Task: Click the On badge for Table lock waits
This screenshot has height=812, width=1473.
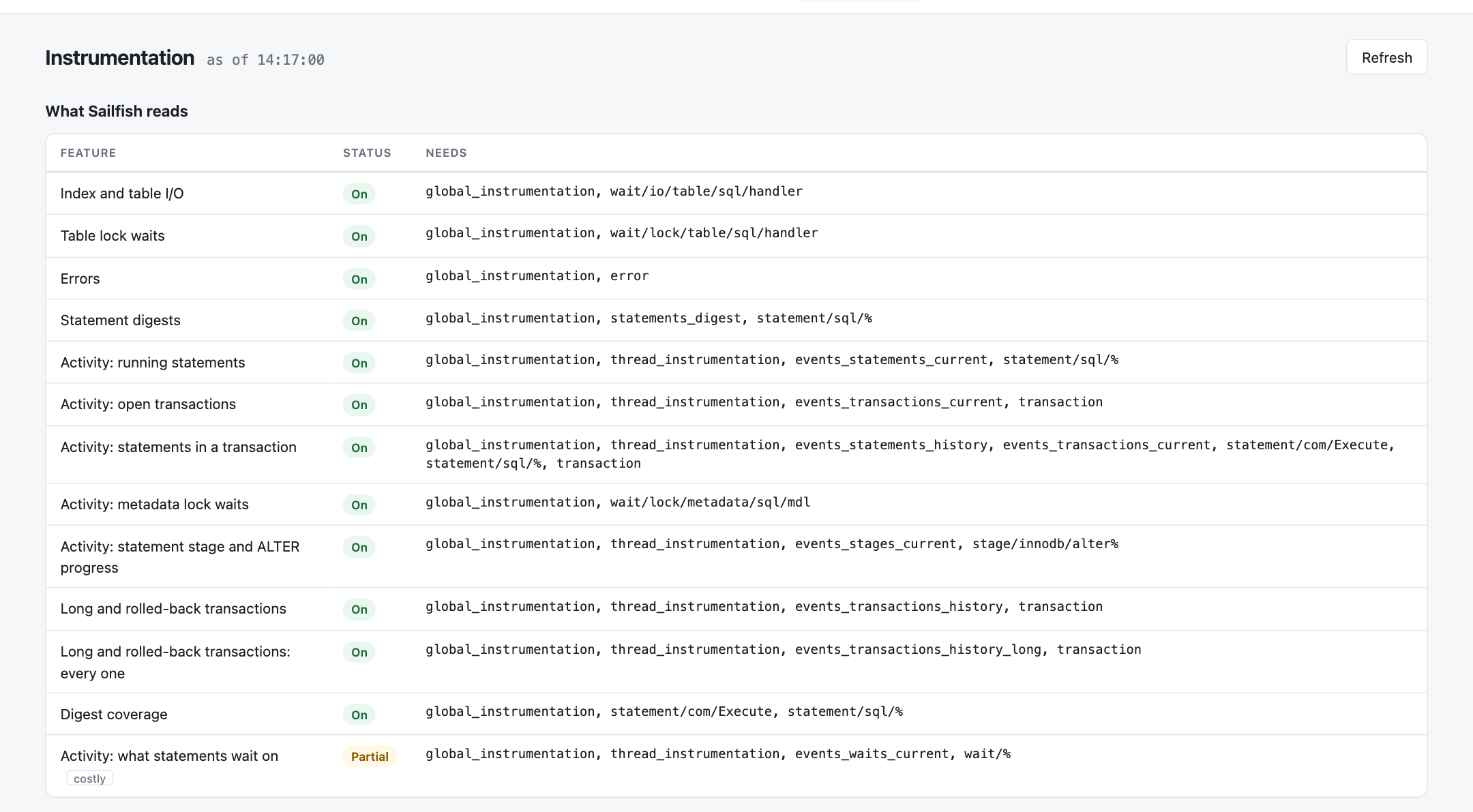Action: [x=359, y=237]
